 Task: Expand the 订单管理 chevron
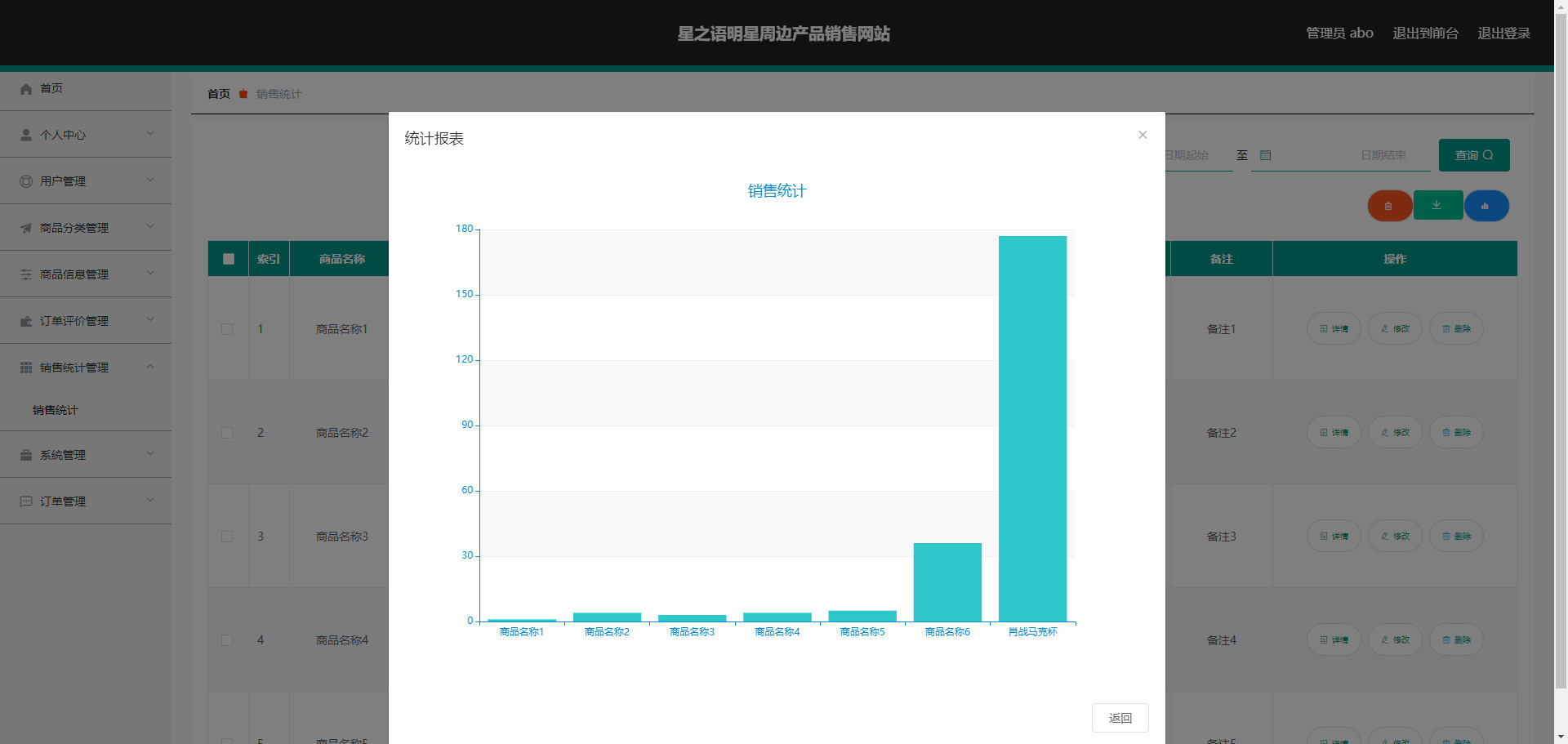150,500
